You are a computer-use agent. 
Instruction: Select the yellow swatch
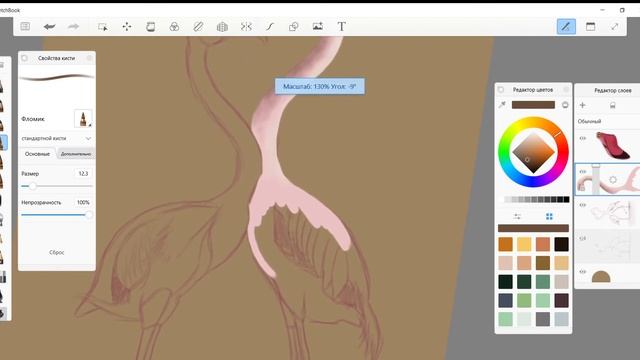tap(524, 244)
